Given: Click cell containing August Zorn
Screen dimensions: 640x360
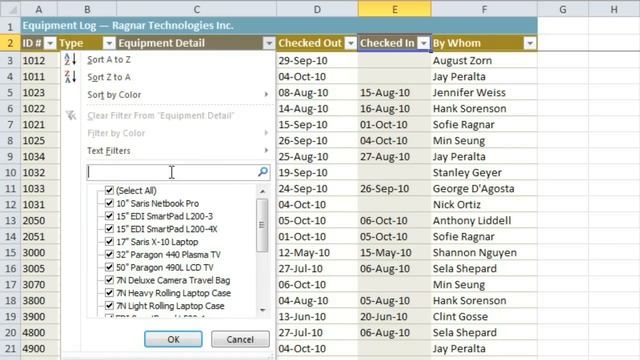Looking at the screenshot, I should 484,60.
